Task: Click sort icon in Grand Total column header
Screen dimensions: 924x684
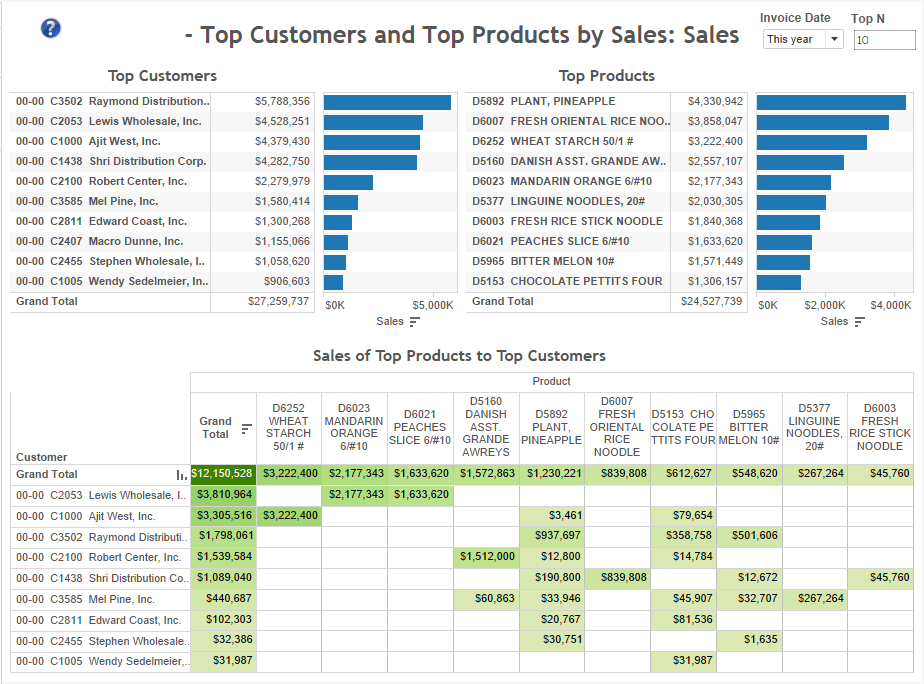Action: pyautogui.click(x=247, y=429)
